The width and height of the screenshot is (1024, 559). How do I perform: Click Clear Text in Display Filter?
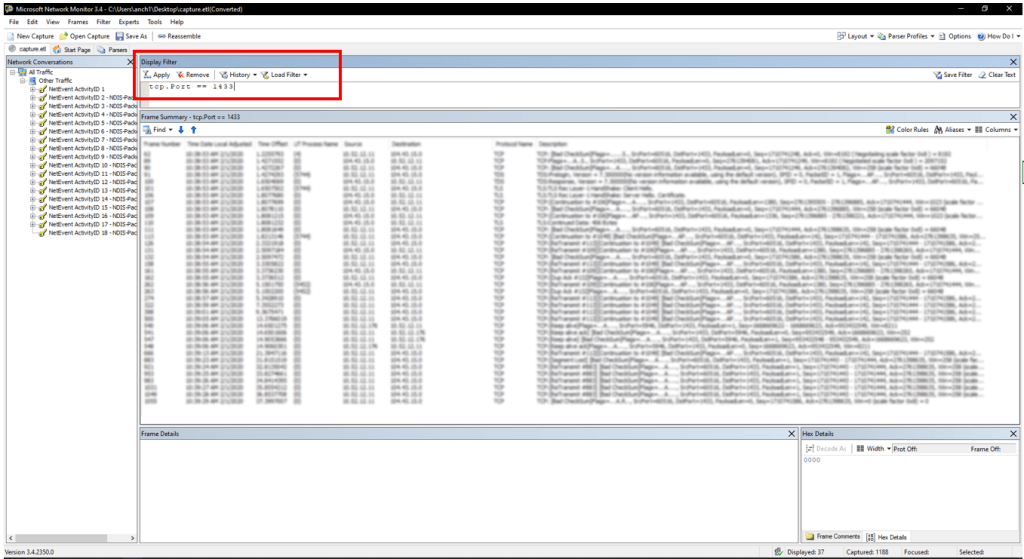(996, 75)
